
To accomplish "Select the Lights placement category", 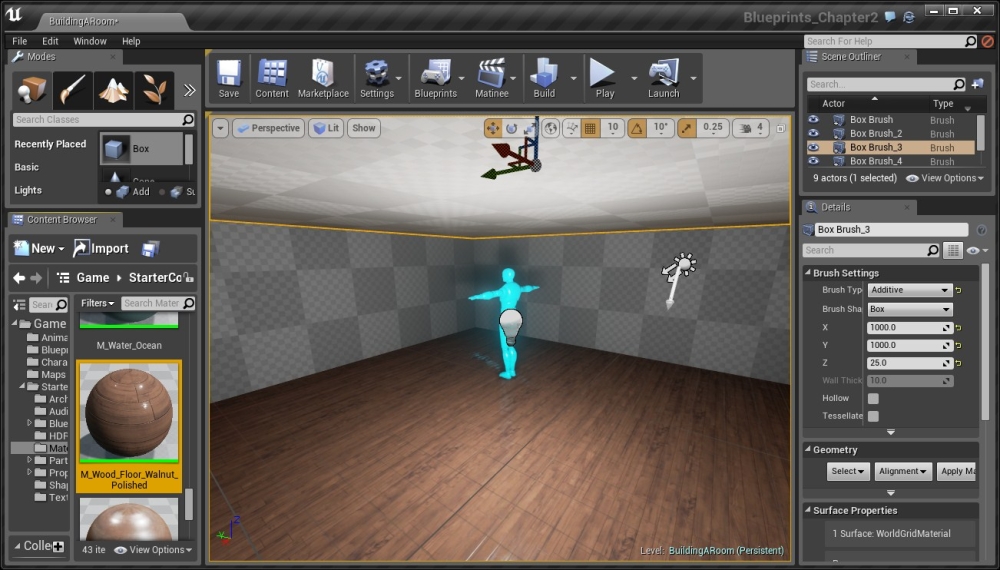I will [28, 190].
